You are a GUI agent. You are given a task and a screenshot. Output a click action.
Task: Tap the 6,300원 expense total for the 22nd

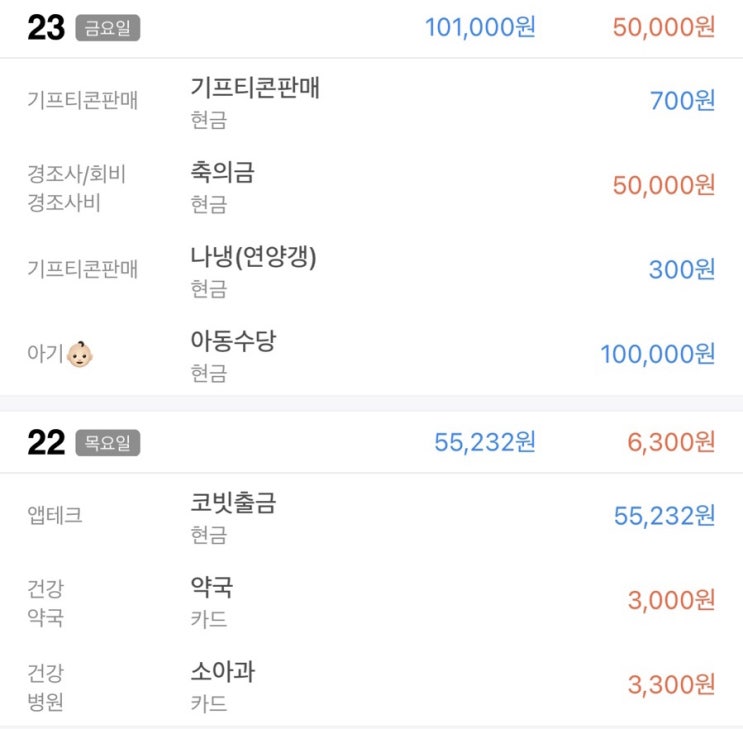coord(671,442)
